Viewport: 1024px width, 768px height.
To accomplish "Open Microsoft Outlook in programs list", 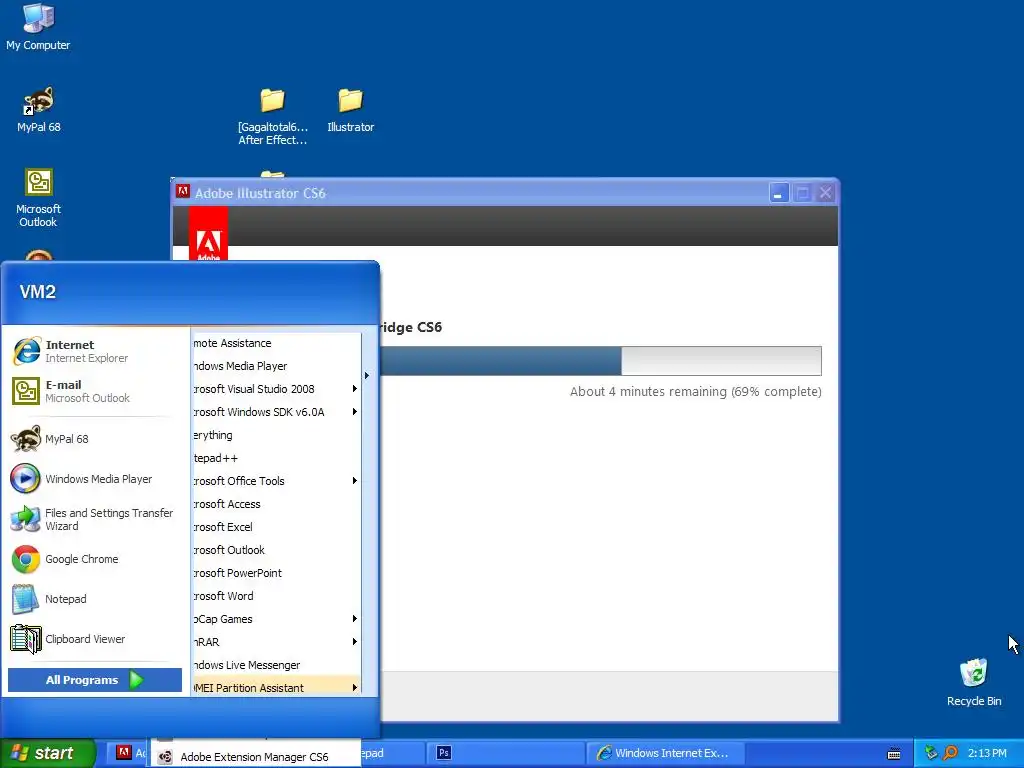I will [276, 550].
